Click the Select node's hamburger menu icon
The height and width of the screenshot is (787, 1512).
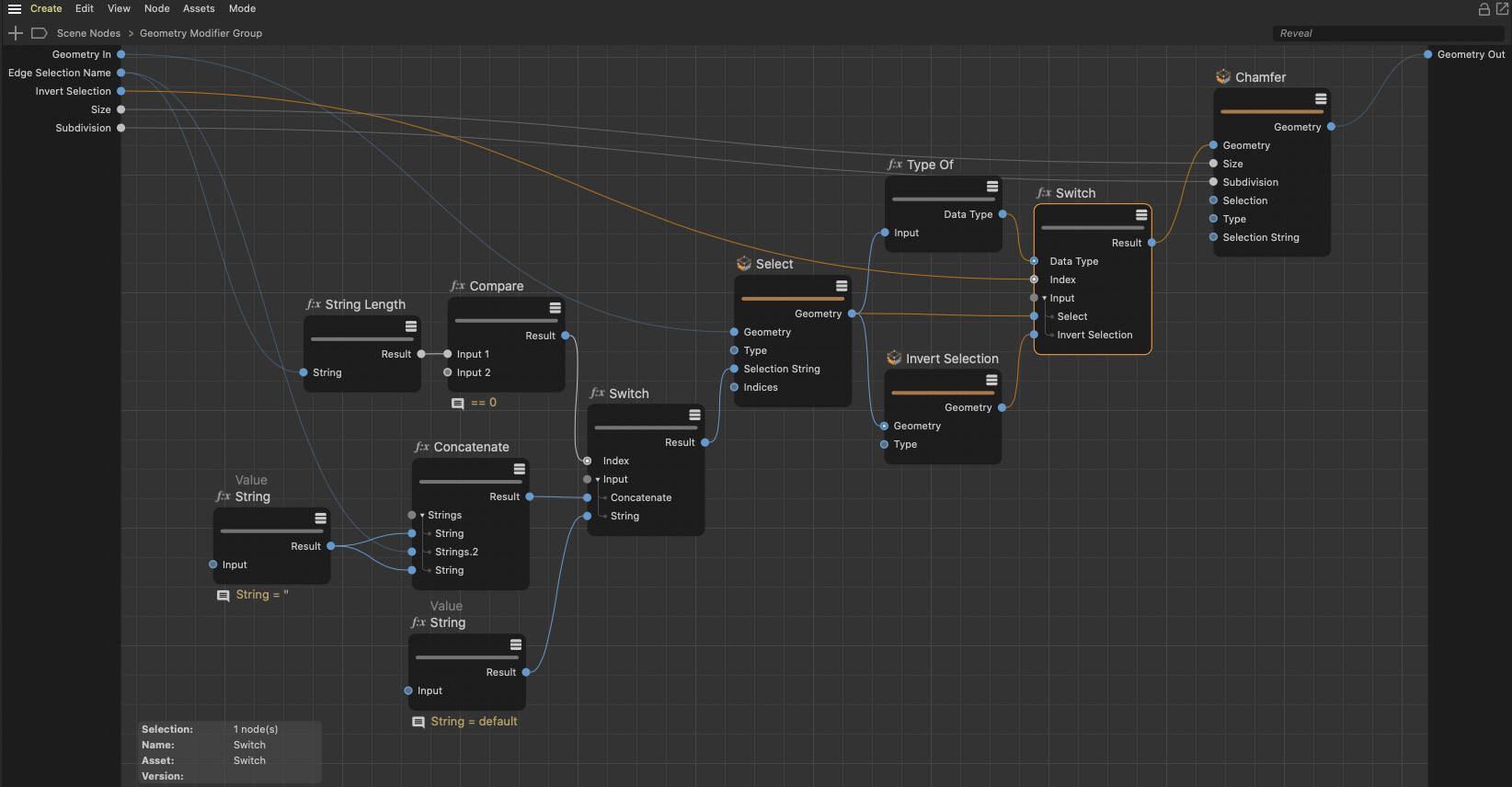(842, 286)
